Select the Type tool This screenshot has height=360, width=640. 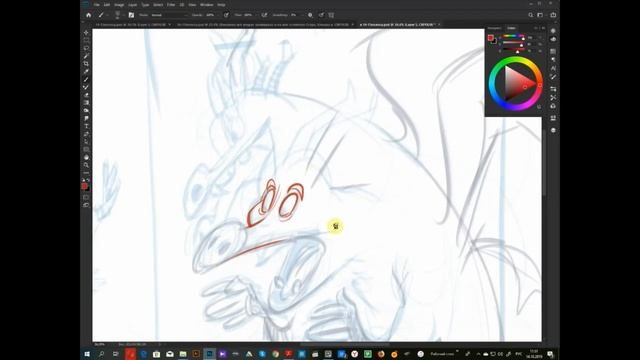pos(86,126)
